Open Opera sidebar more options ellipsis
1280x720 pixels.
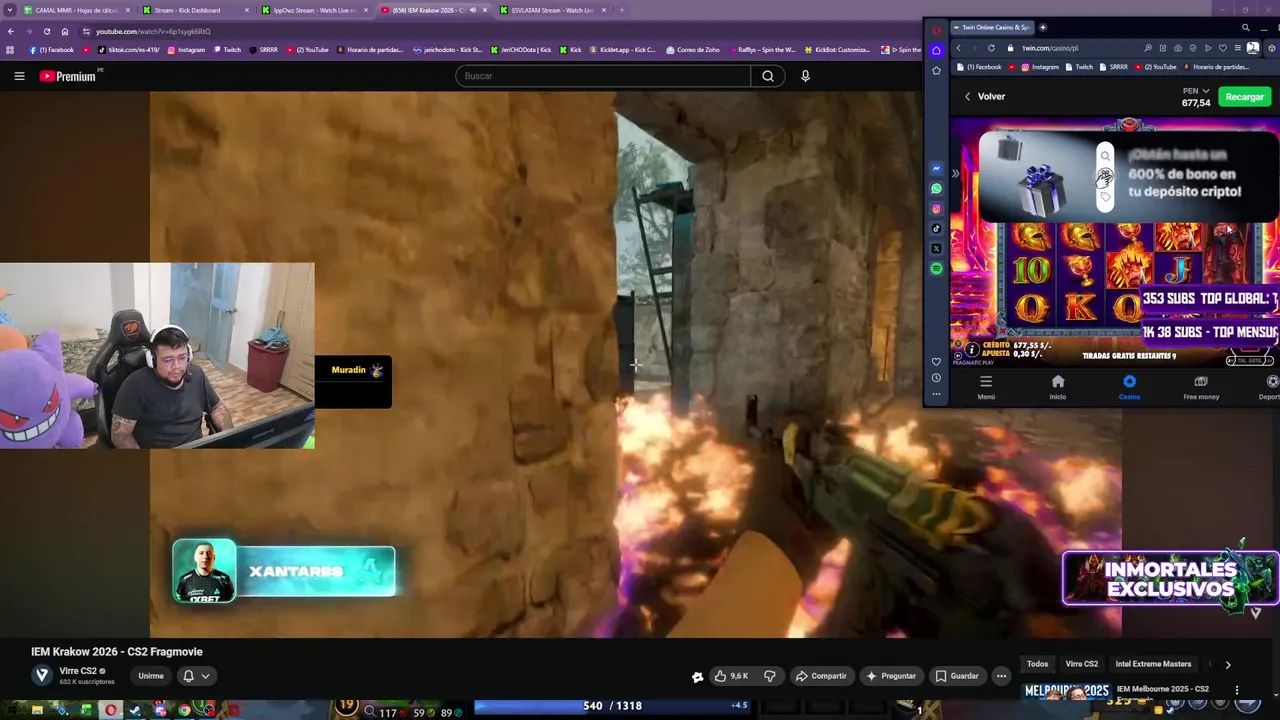tap(936, 394)
